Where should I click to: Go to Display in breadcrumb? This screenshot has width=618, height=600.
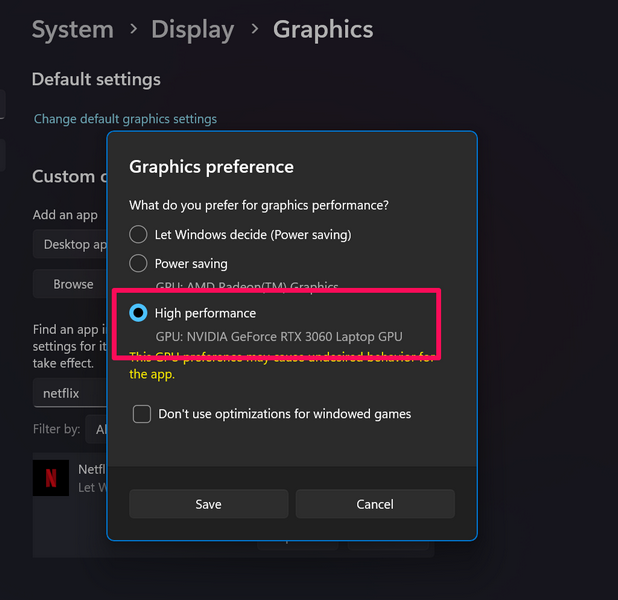192,30
